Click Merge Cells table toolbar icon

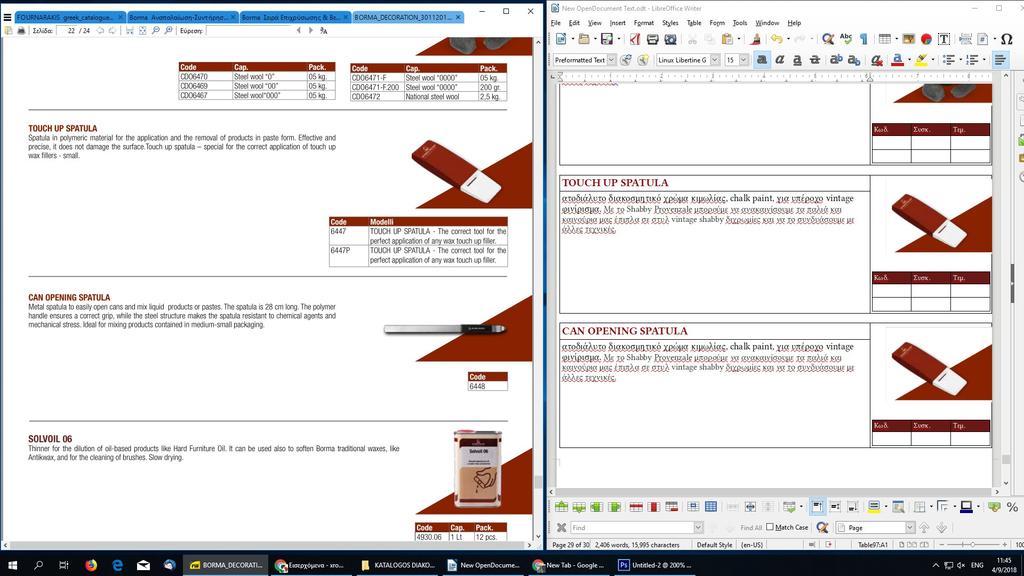[733, 507]
